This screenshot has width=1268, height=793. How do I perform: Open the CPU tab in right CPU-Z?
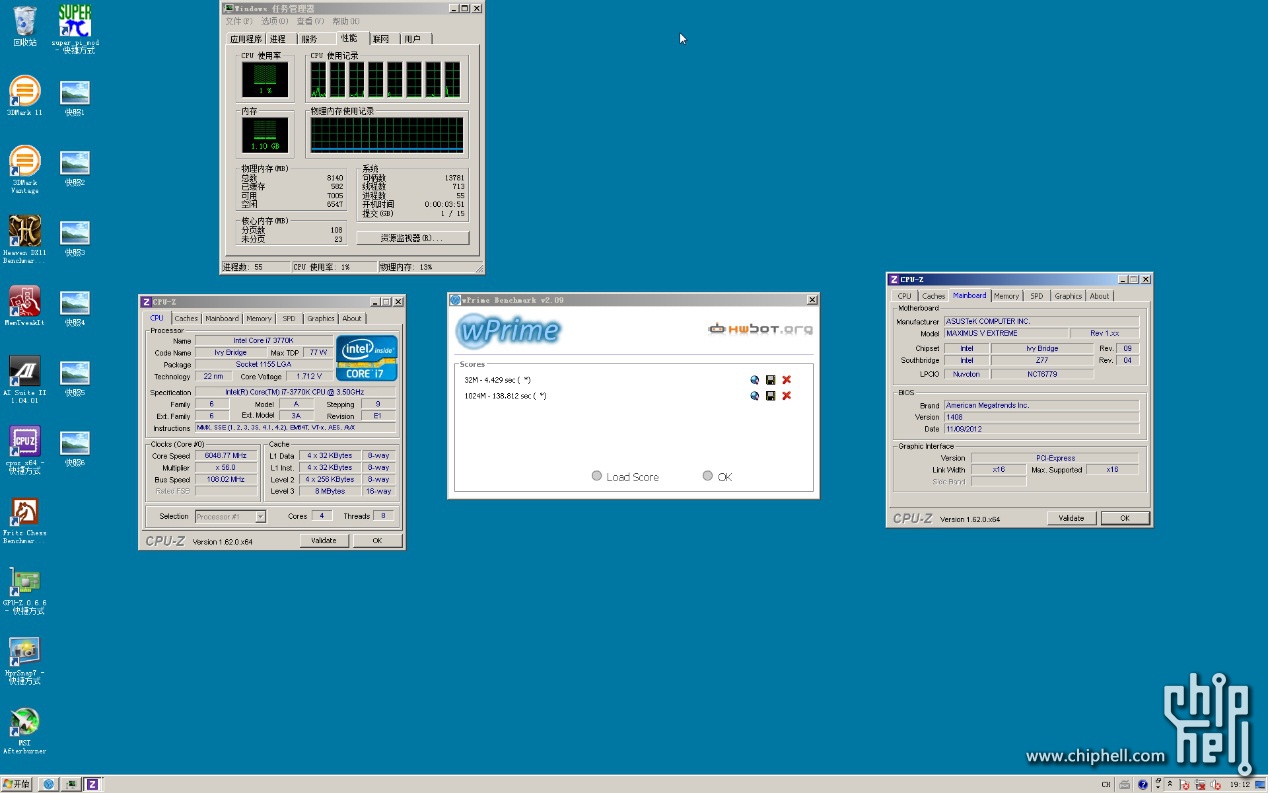coord(904,296)
